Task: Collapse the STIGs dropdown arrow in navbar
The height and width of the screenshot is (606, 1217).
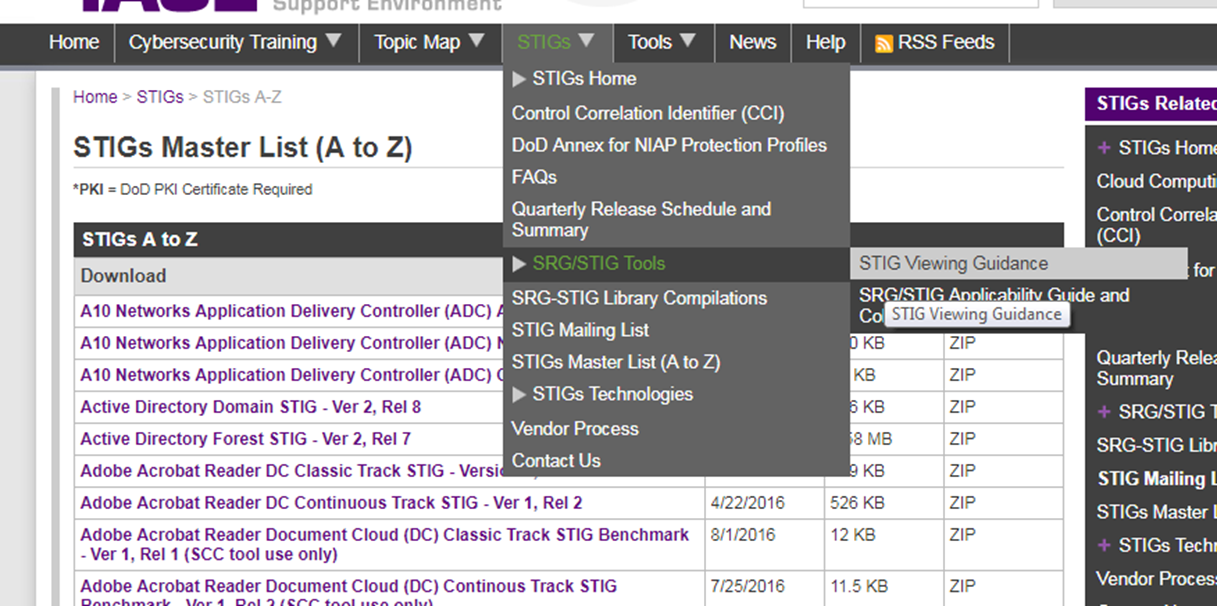Action: click(x=586, y=41)
